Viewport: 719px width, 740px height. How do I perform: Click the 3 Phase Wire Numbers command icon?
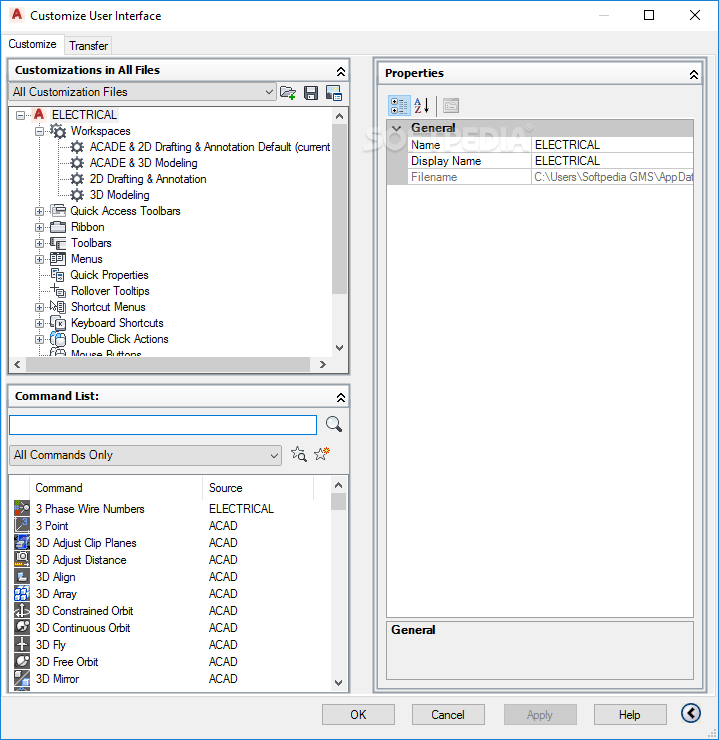[22, 508]
